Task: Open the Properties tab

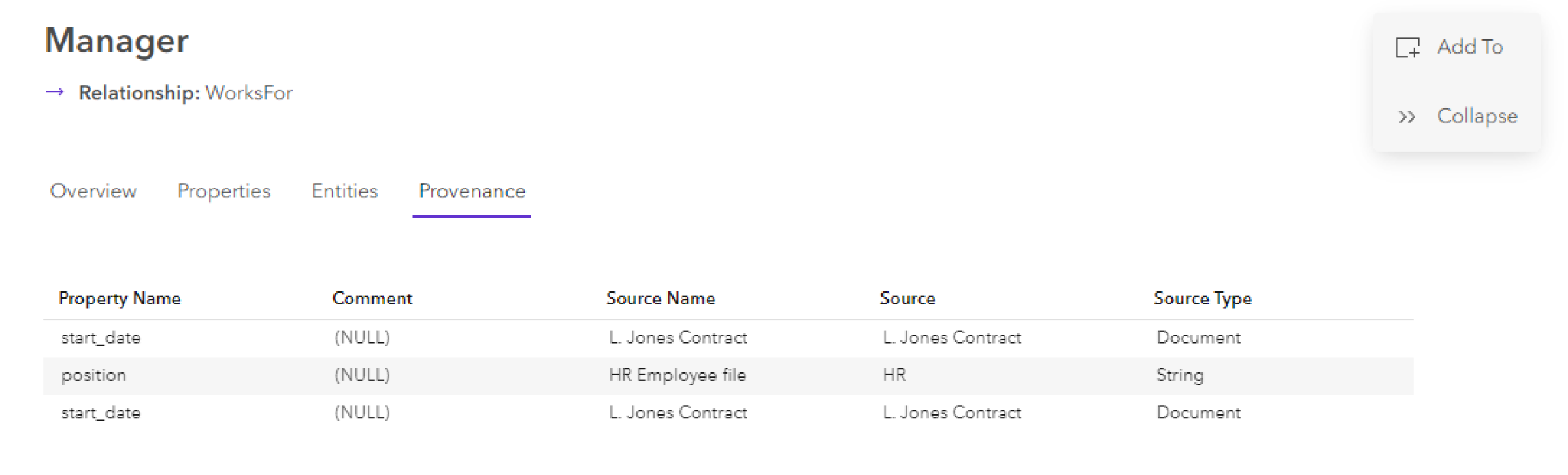Action: [x=223, y=191]
